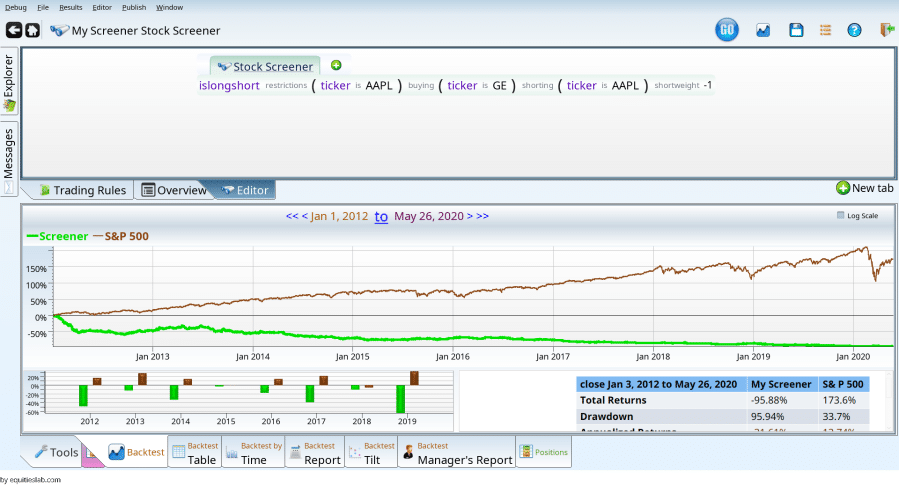Screen dimensions: 899x486
Task: Open the chart icon in top toolbar
Action: [763, 30]
